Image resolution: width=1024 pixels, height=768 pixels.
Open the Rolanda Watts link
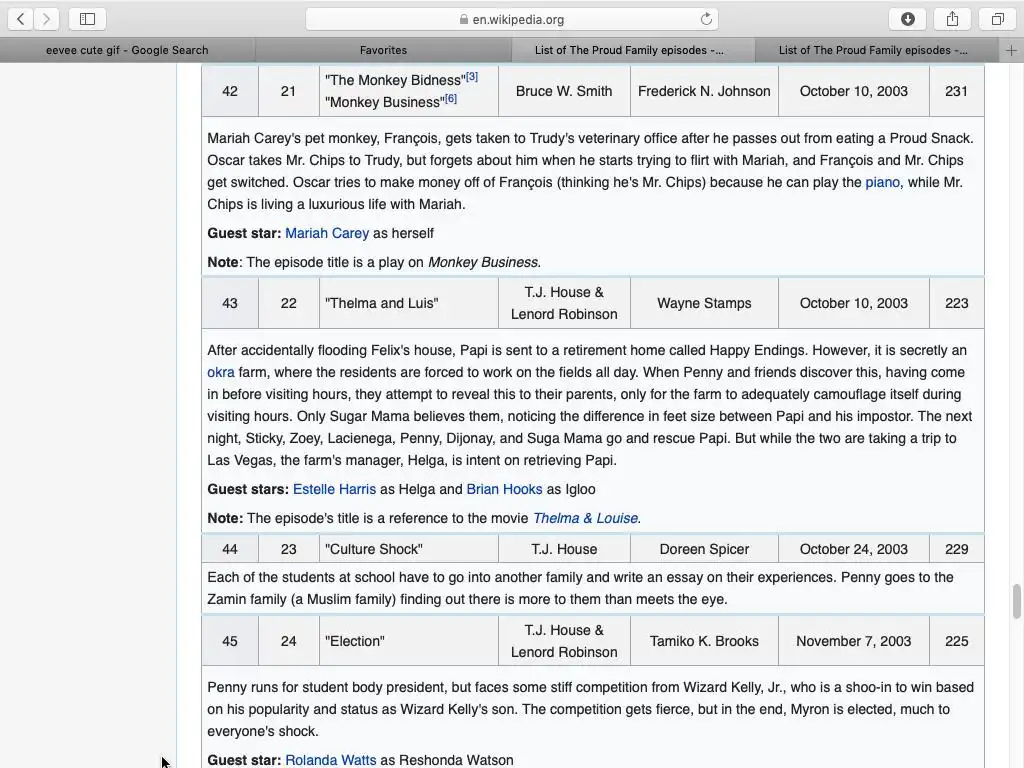[x=330, y=760]
